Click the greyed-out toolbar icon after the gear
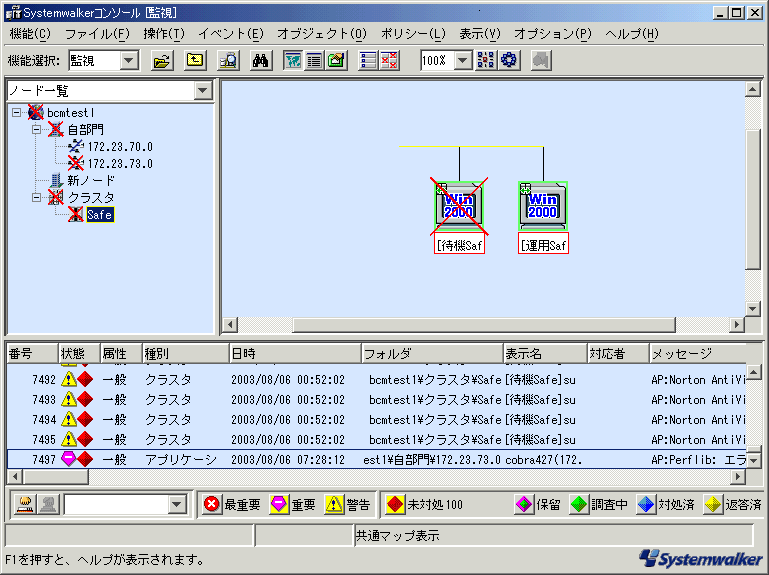This screenshot has width=769, height=575. coord(541,60)
